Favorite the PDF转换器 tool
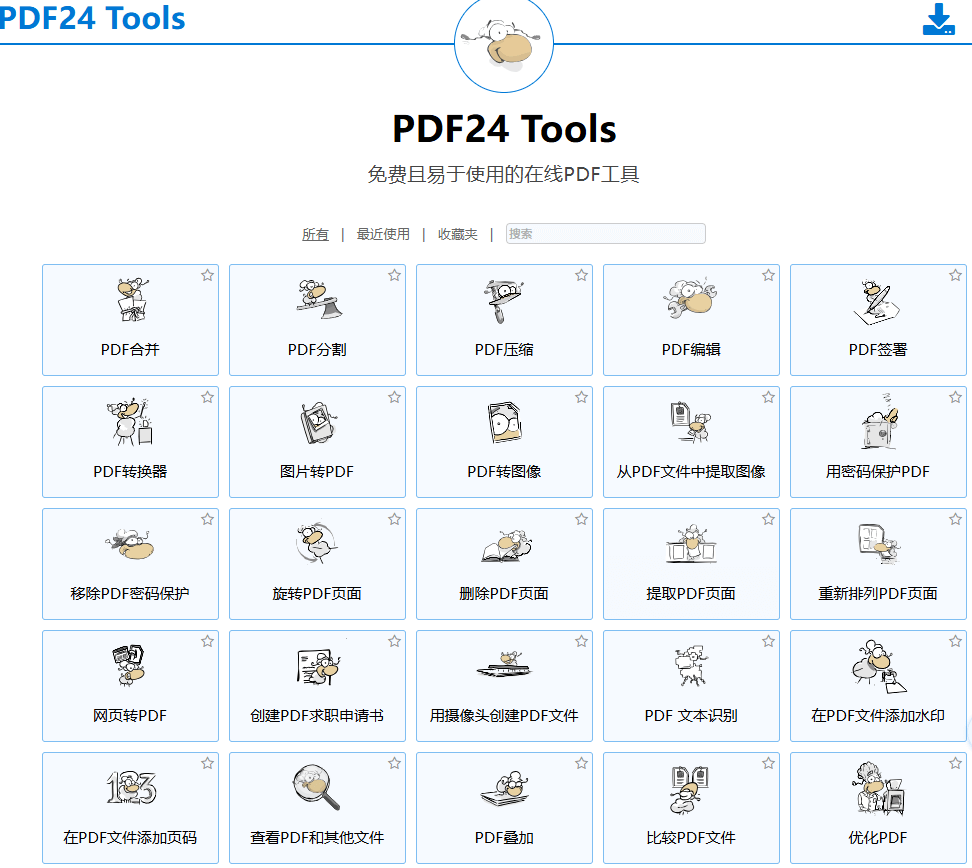Screen dimensions: 972x868 pos(207,397)
